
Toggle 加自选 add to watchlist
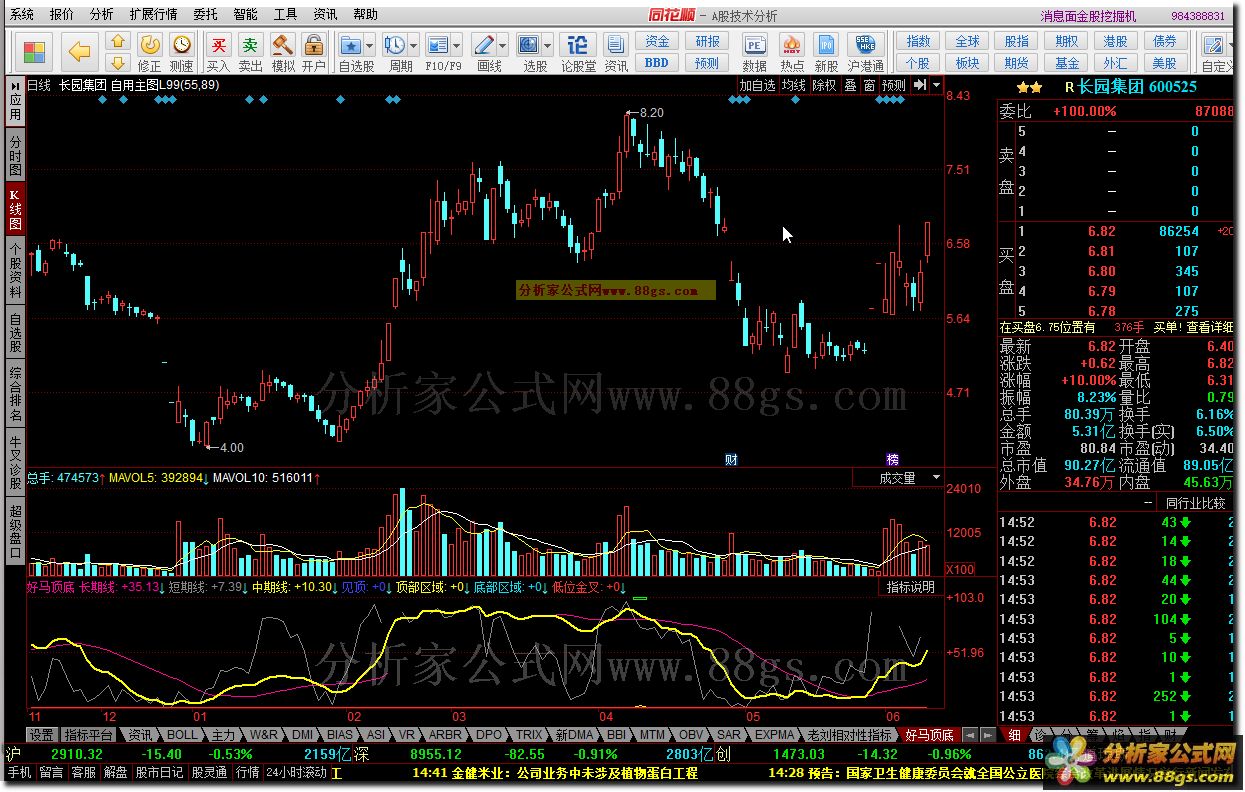pyautogui.click(x=758, y=85)
